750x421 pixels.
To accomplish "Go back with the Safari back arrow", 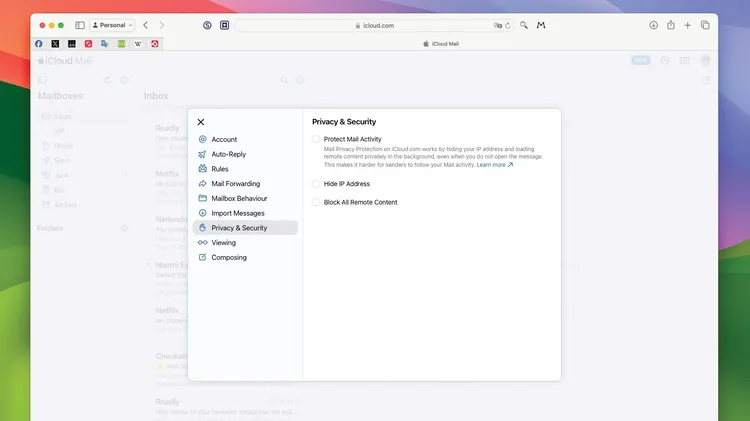I will 145,25.
